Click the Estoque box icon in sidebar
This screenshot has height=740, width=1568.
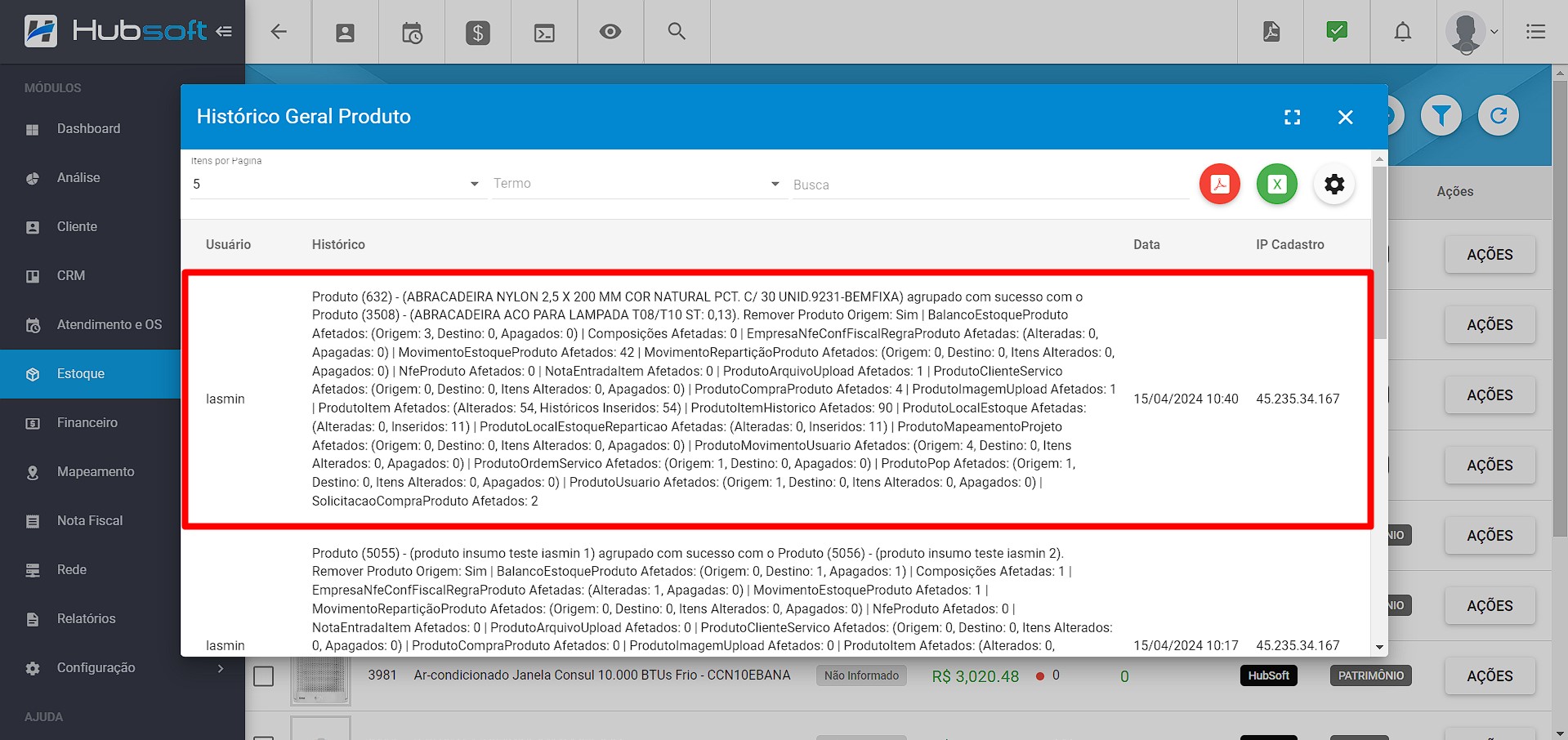[x=33, y=374]
